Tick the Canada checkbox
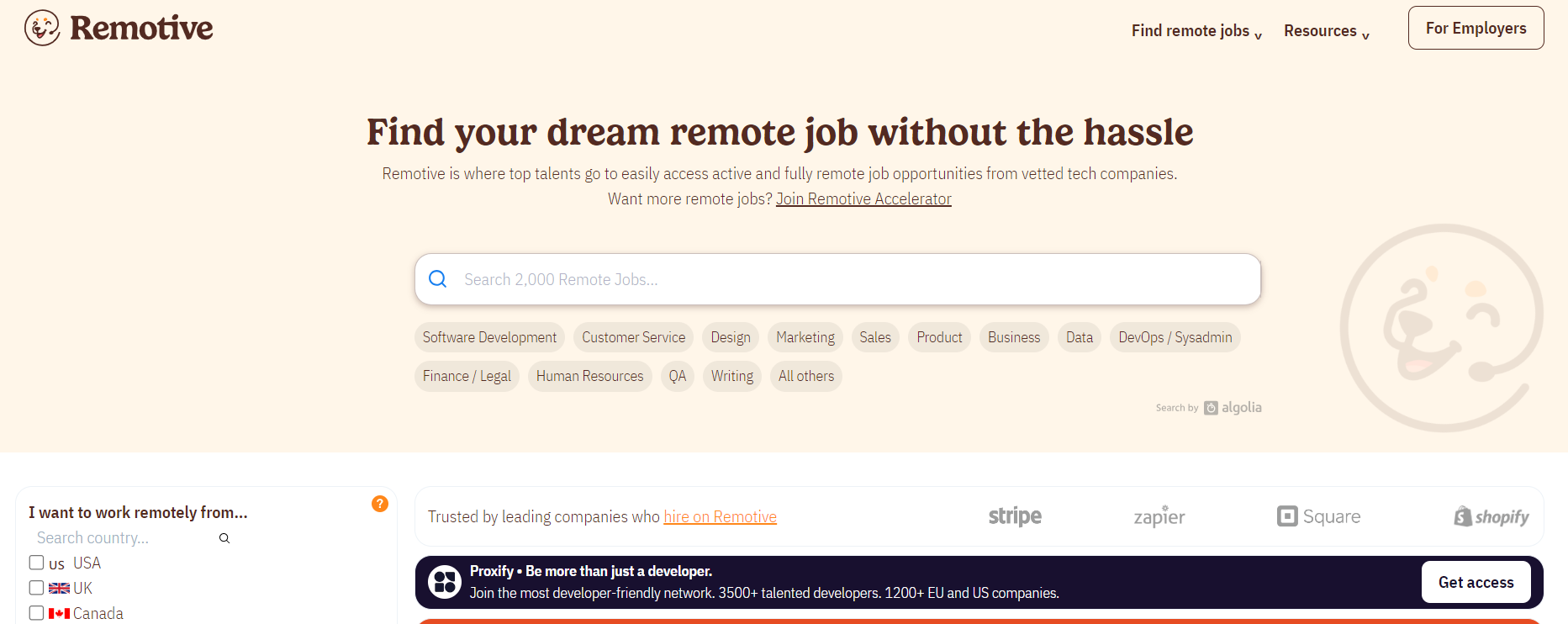1568x624 pixels. (x=36, y=613)
